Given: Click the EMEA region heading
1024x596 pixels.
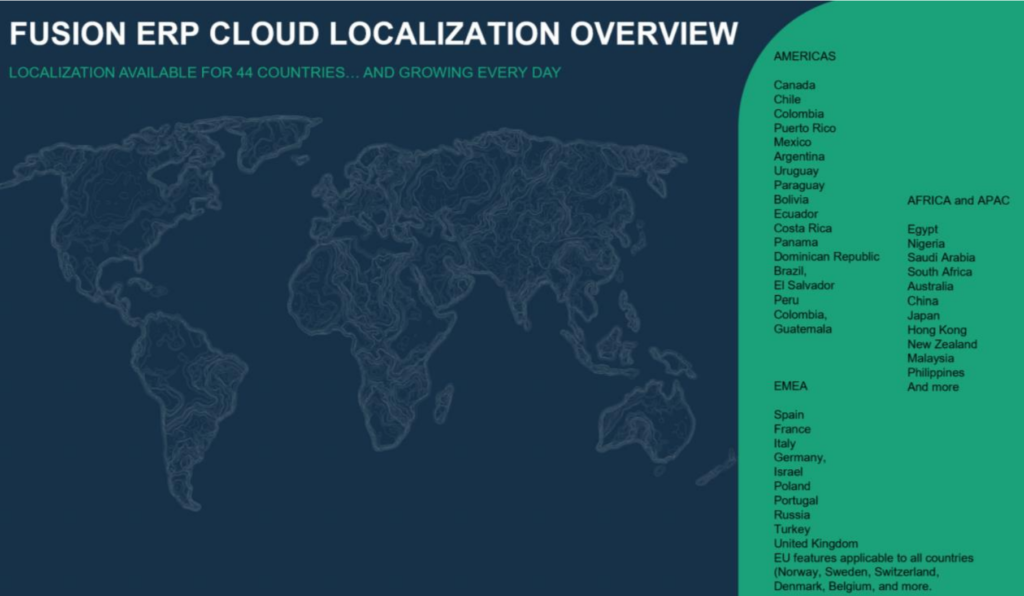Looking at the screenshot, I should tap(790, 385).
